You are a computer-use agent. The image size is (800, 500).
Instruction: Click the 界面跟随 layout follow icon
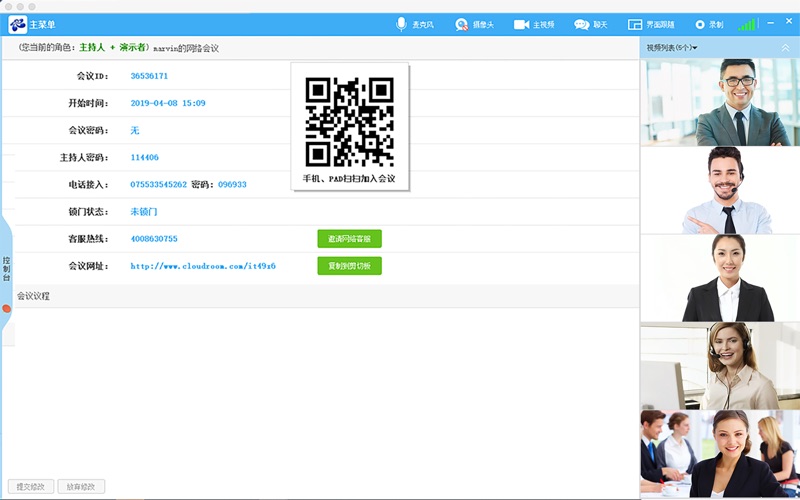pos(635,24)
